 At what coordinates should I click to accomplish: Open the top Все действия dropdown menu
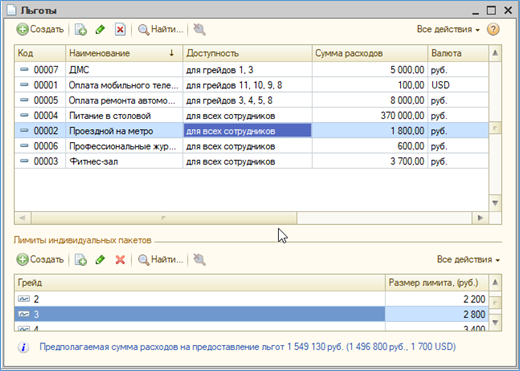tap(448, 29)
